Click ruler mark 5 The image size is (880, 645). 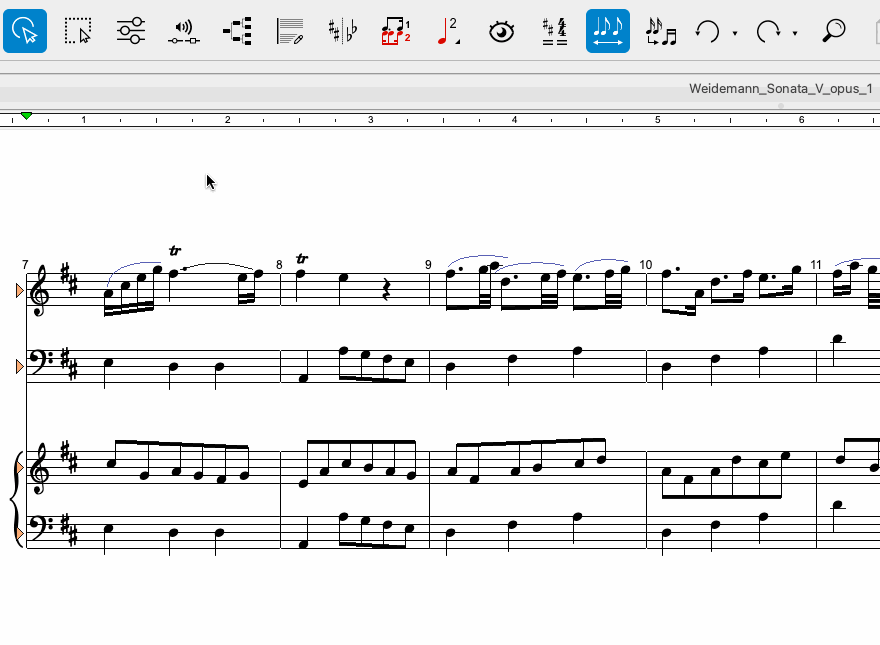658,120
